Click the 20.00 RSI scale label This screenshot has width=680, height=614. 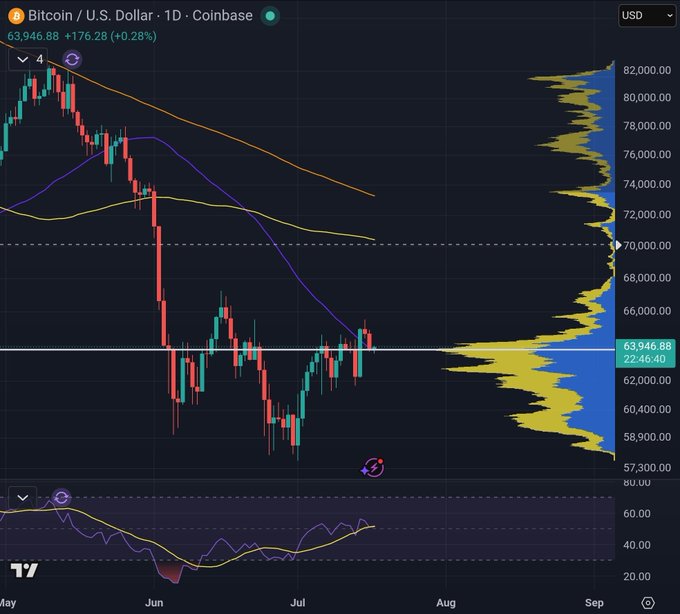[637, 577]
